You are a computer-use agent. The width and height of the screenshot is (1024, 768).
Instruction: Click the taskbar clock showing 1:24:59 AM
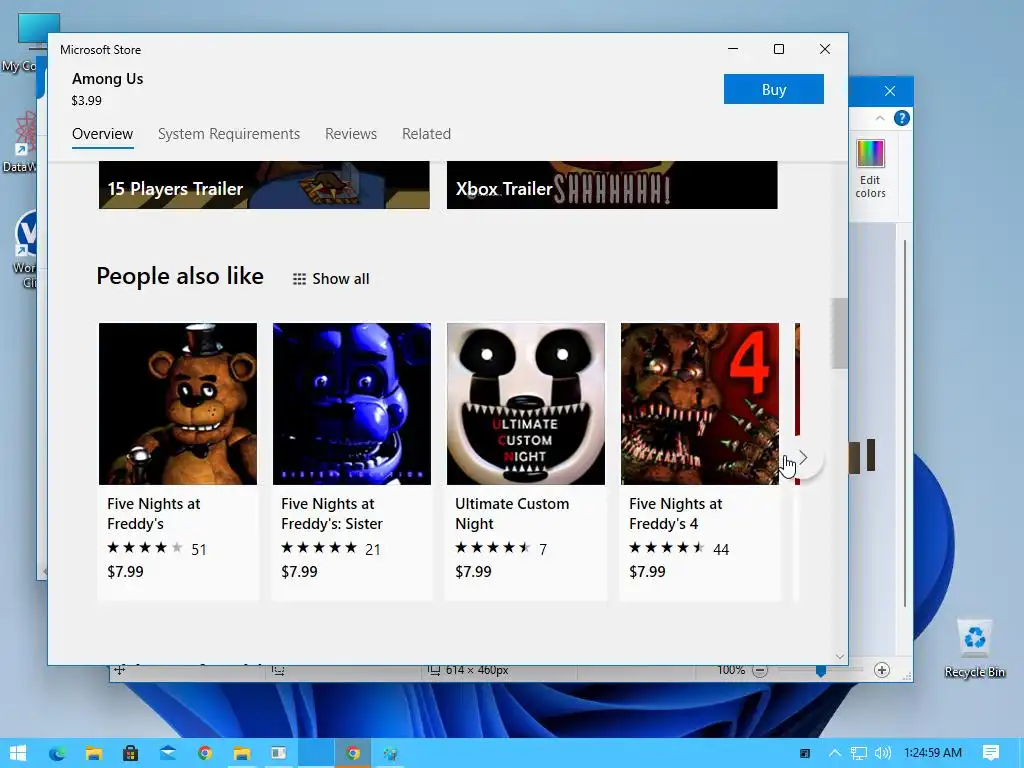933,753
